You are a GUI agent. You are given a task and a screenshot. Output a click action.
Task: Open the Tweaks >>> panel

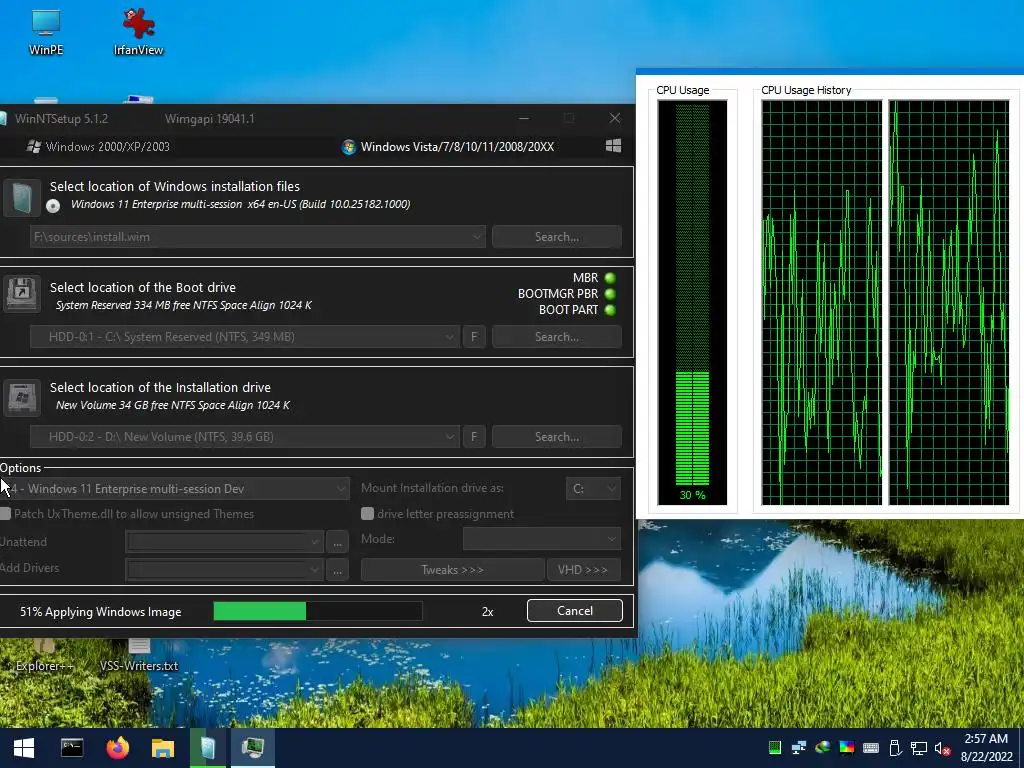(x=453, y=569)
